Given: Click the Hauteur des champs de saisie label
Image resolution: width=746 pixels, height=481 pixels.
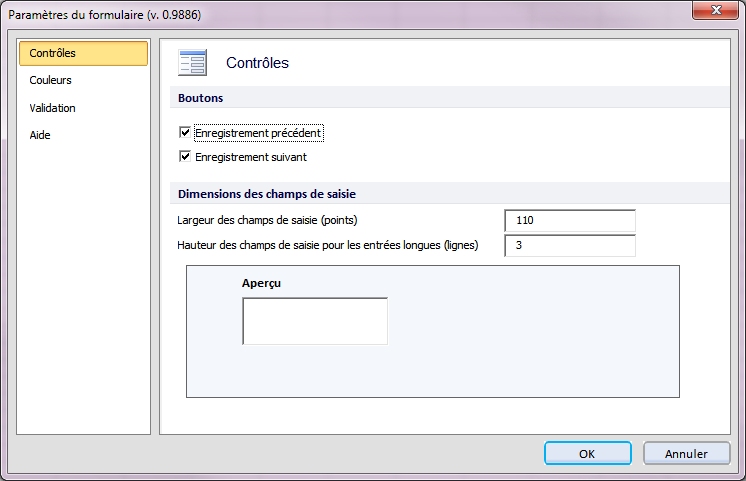Looking at the screenshot, I should (327, 245).
